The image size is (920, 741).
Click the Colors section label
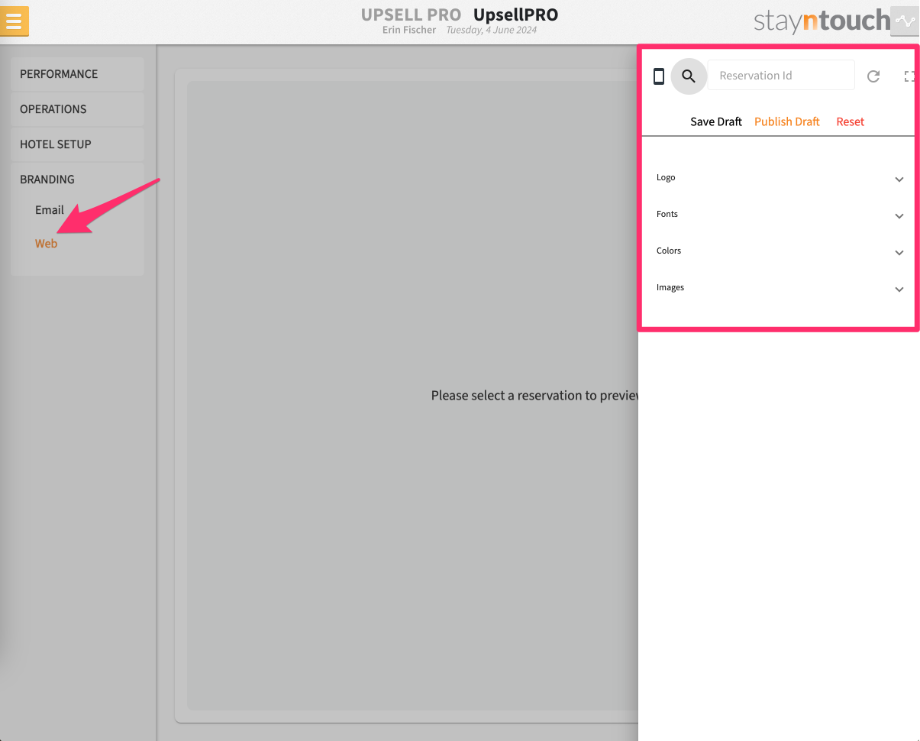668,251
